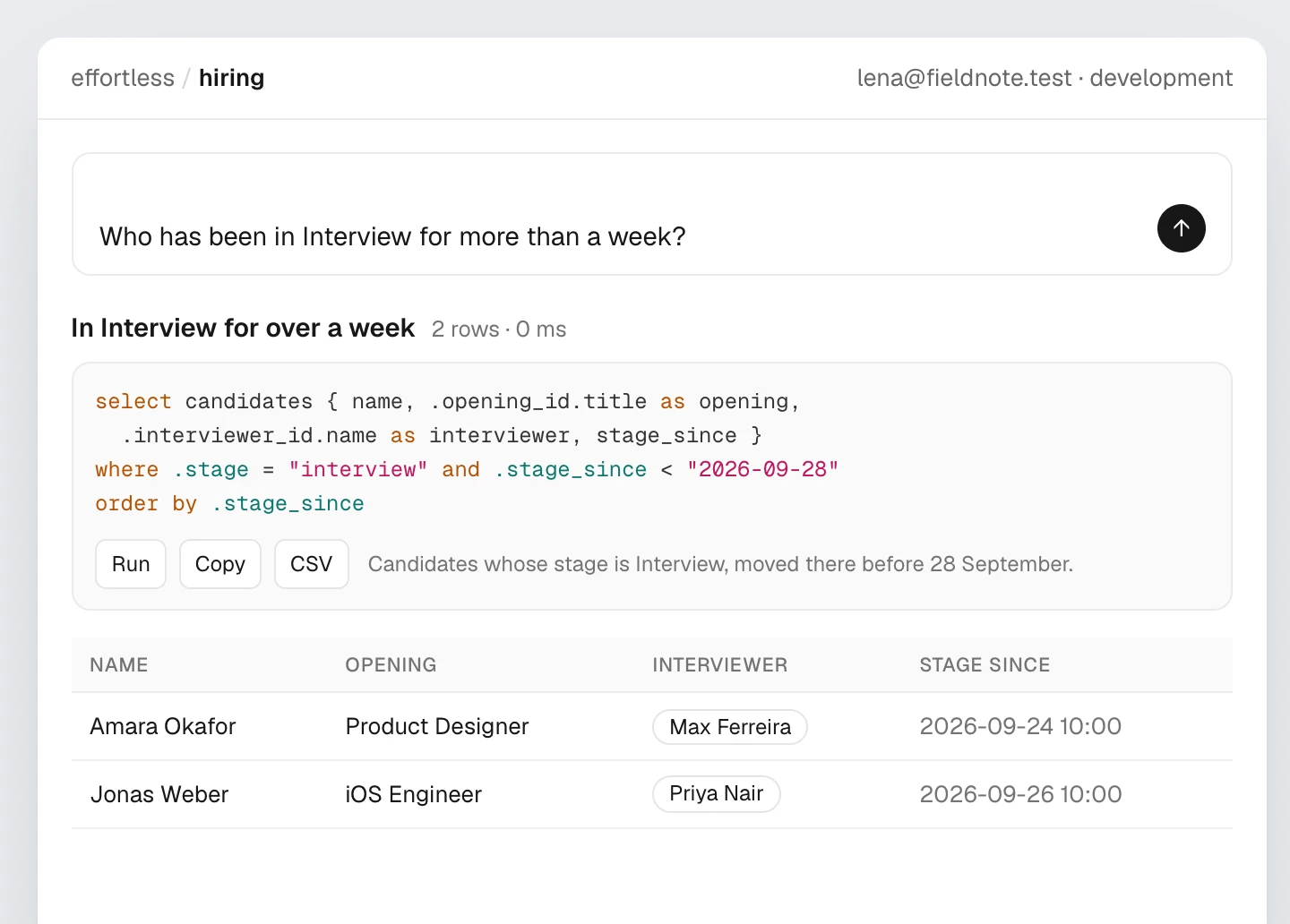Select the Priya Nair interviewer chip
This screenshot has height=924, width=1290.
pos(717,794)
